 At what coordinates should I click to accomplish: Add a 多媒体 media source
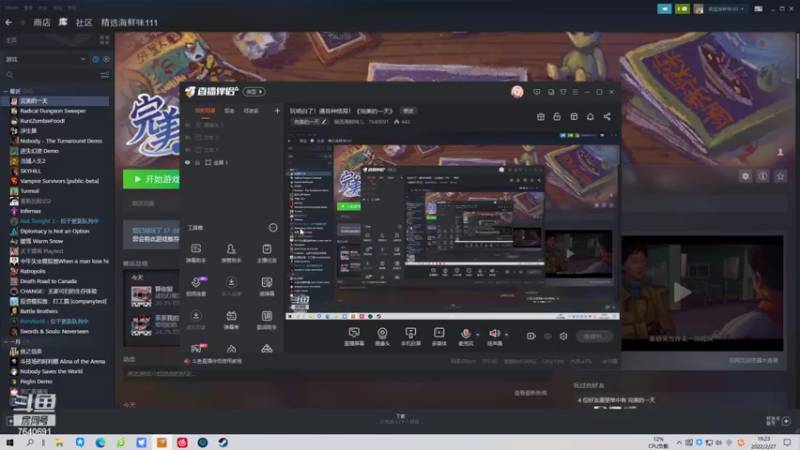[439, 337]
